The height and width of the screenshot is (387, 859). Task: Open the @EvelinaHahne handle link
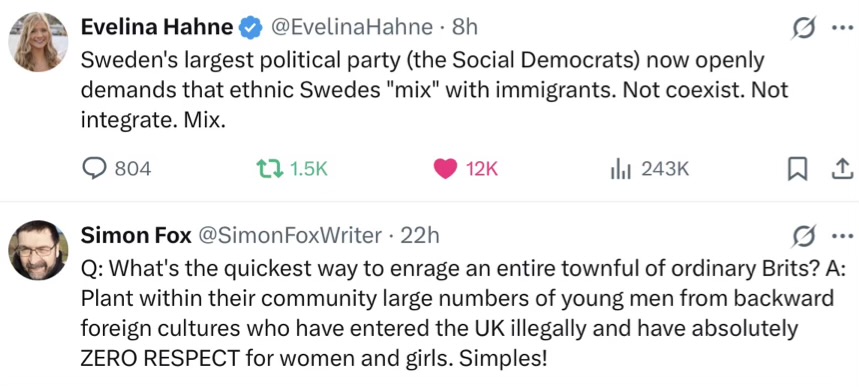coord(350,27)
